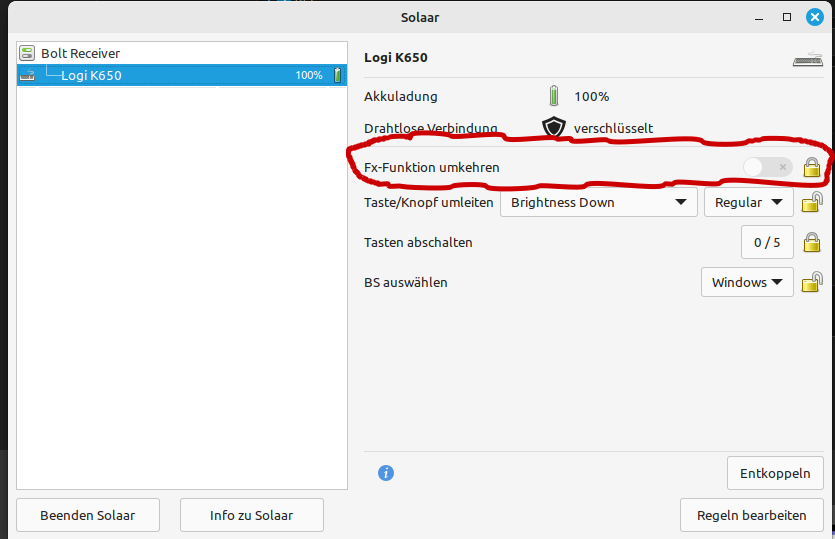Minimize the Solaar window
Viewport: 835px width, 539px height.
(x=759, y=18)
